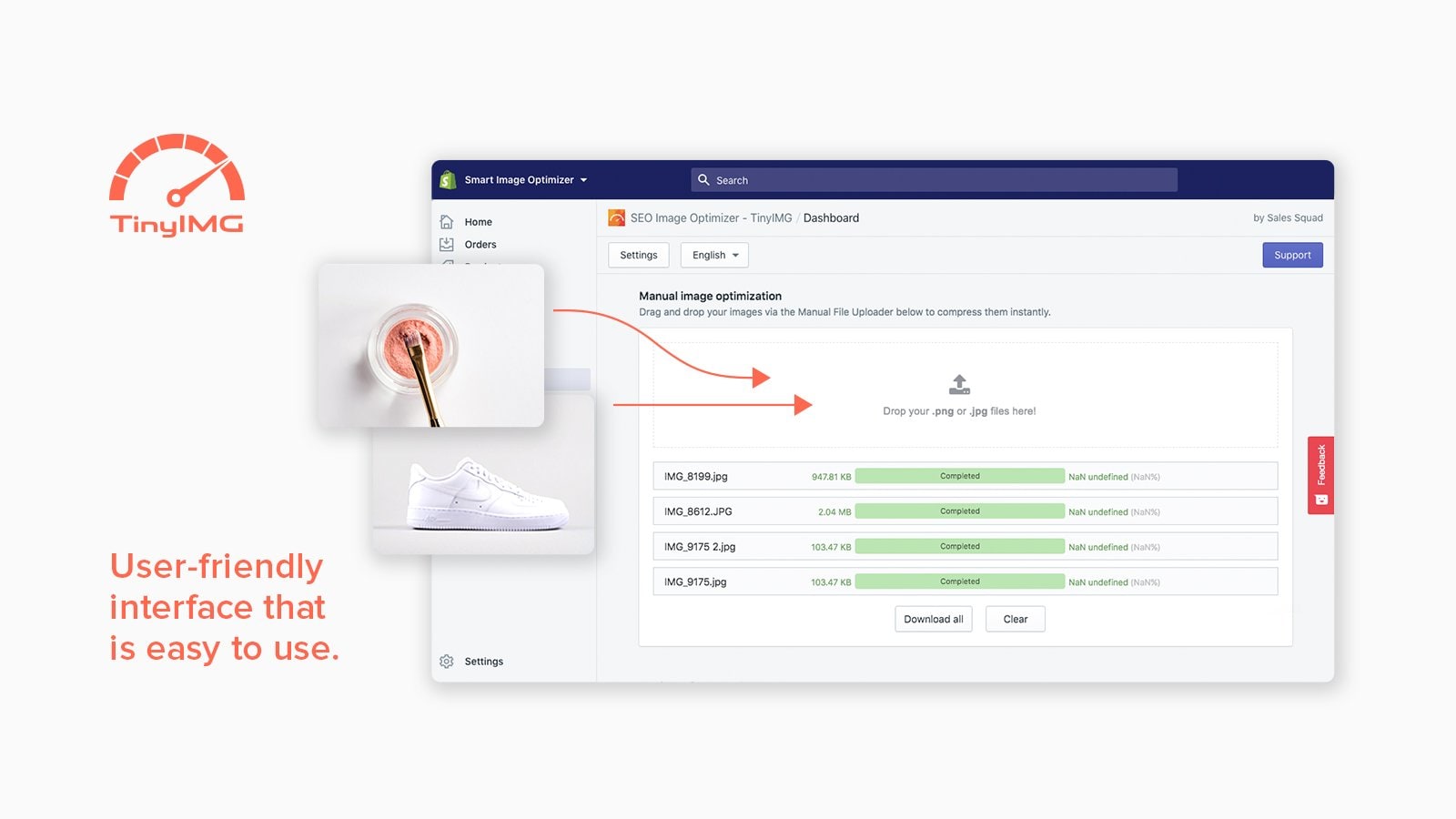Click the TinyIMG app icon in breadcrumb
The height and width of the screenshot is (819, 1456).
[616, 218]
